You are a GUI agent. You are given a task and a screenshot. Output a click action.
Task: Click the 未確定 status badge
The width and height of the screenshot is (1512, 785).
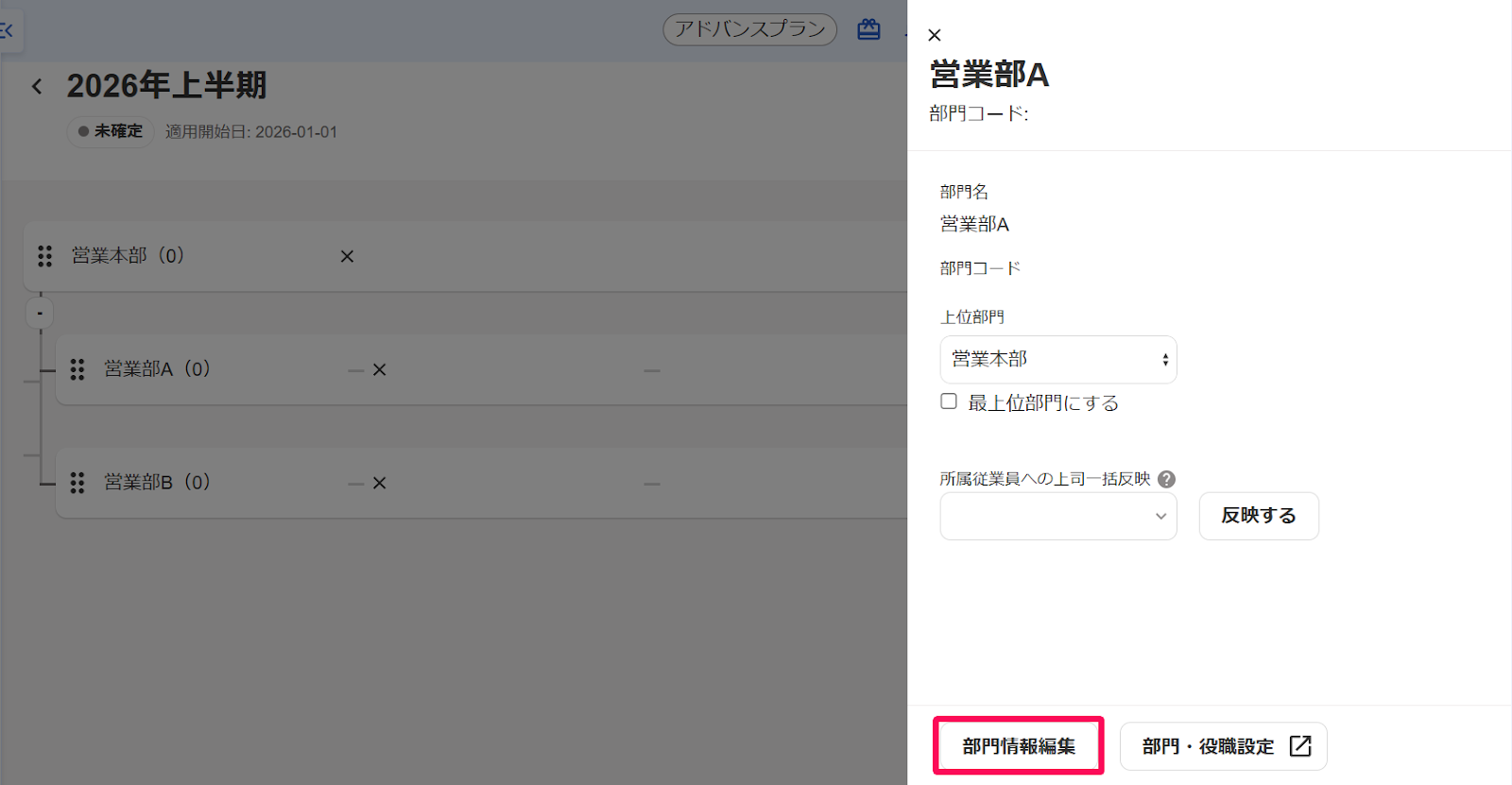click(111, 131)
